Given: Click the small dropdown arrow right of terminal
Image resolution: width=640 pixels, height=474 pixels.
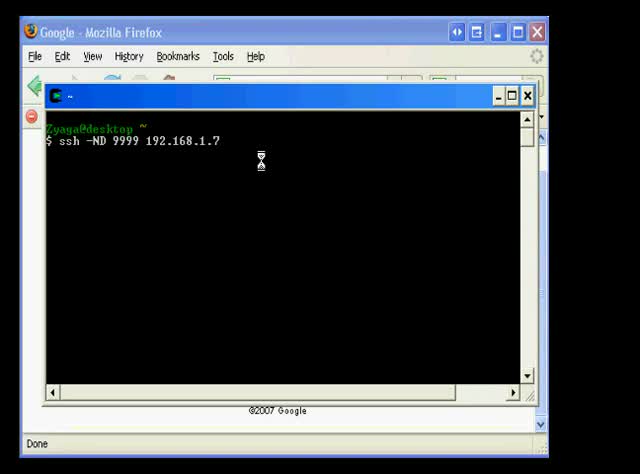Looking at the screenshot, I should [x=542, y=117].
